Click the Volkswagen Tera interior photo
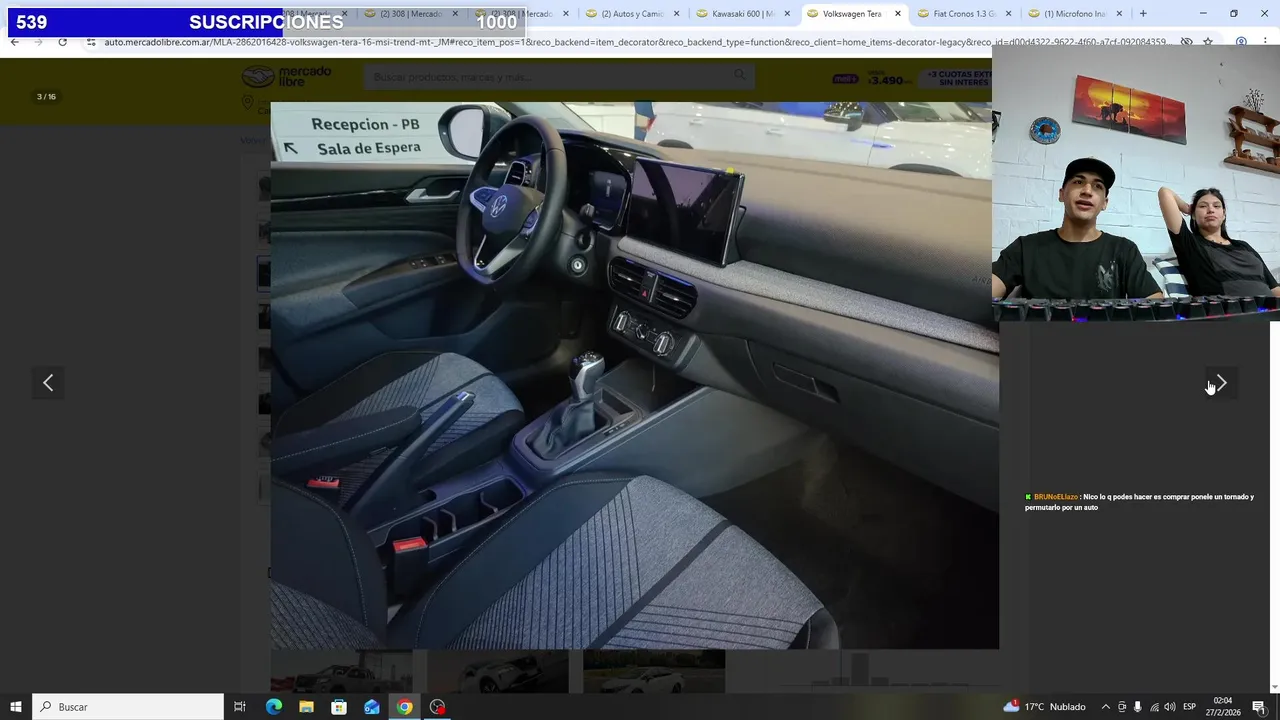Image resolution: width=1280 pixels, height=720 pixels. (634, 375)
